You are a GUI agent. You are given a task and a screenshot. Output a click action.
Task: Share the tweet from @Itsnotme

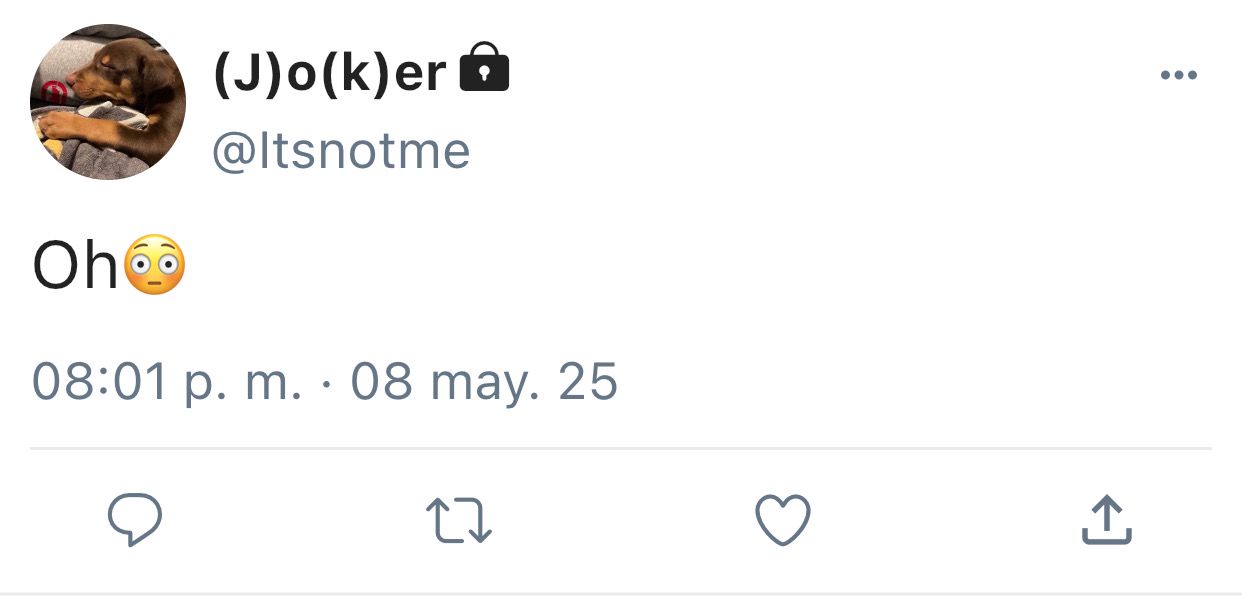[x=1107, y=520]
